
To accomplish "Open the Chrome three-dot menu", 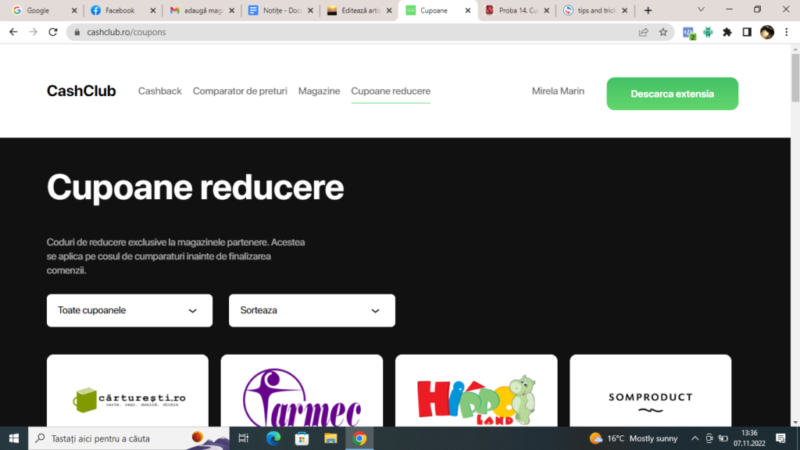I will tap(786, 32).
